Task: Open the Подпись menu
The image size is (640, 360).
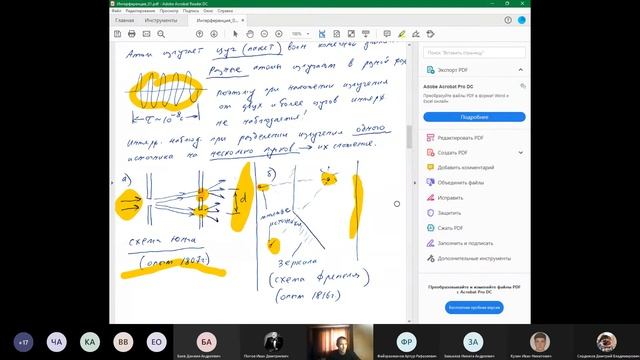Action: click(191, 11)
